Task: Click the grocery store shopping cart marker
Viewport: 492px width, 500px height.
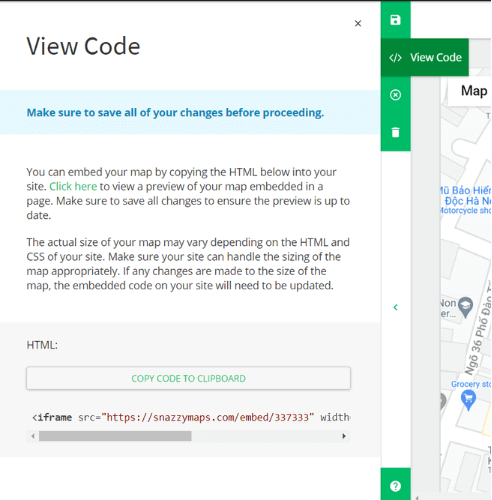Action: click(468, 400)
